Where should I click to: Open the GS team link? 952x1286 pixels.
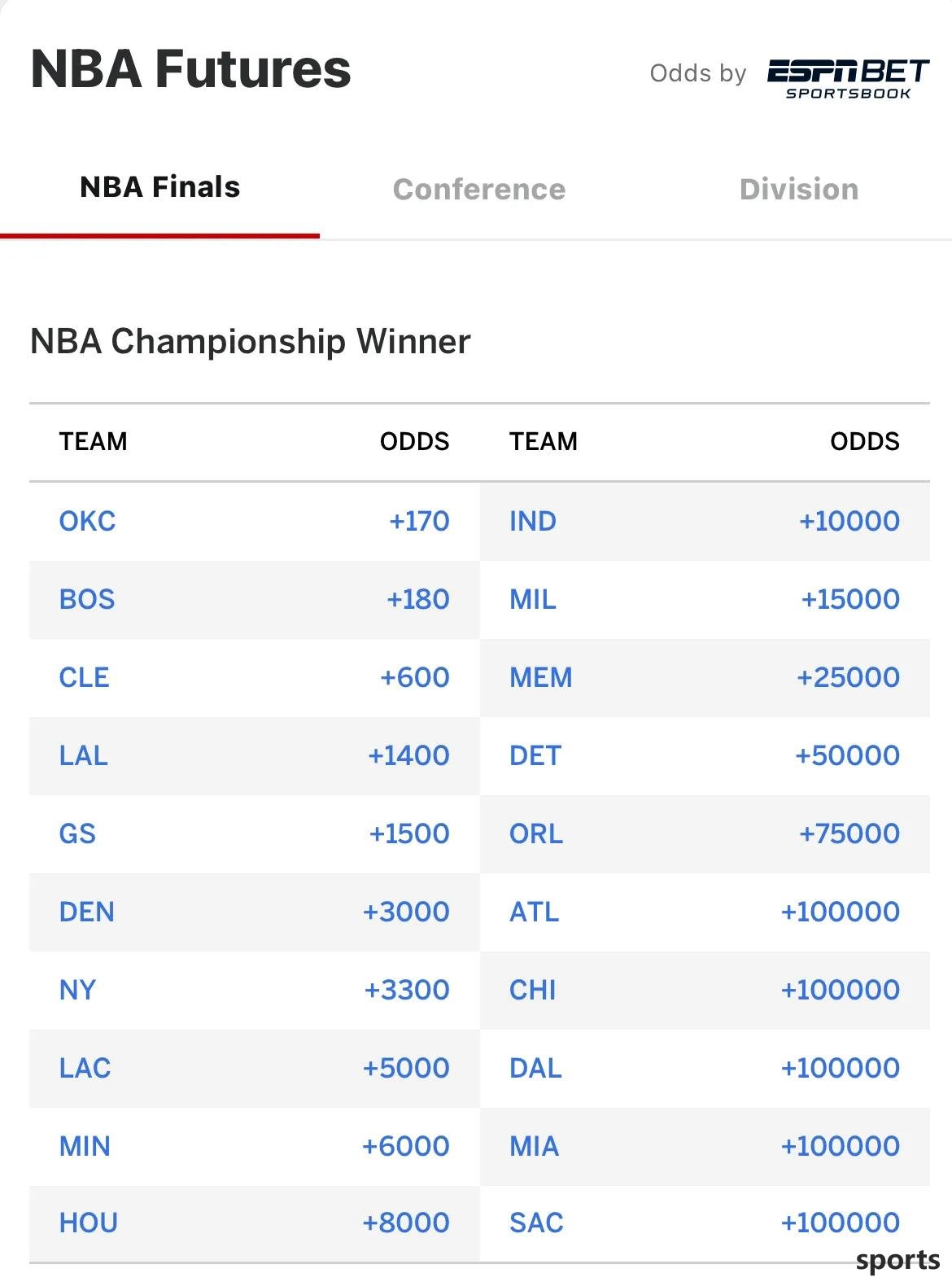[x=77, y=833]
